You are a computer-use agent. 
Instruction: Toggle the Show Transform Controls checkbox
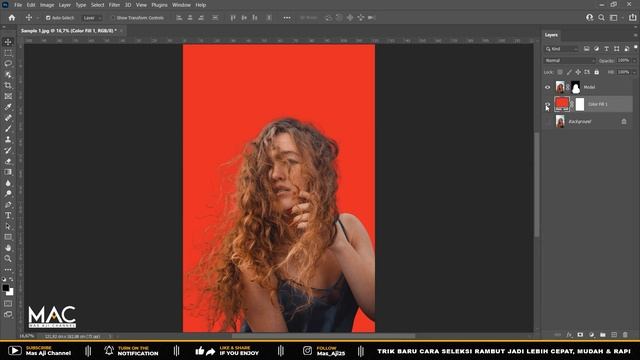click(x=113, y=18)
